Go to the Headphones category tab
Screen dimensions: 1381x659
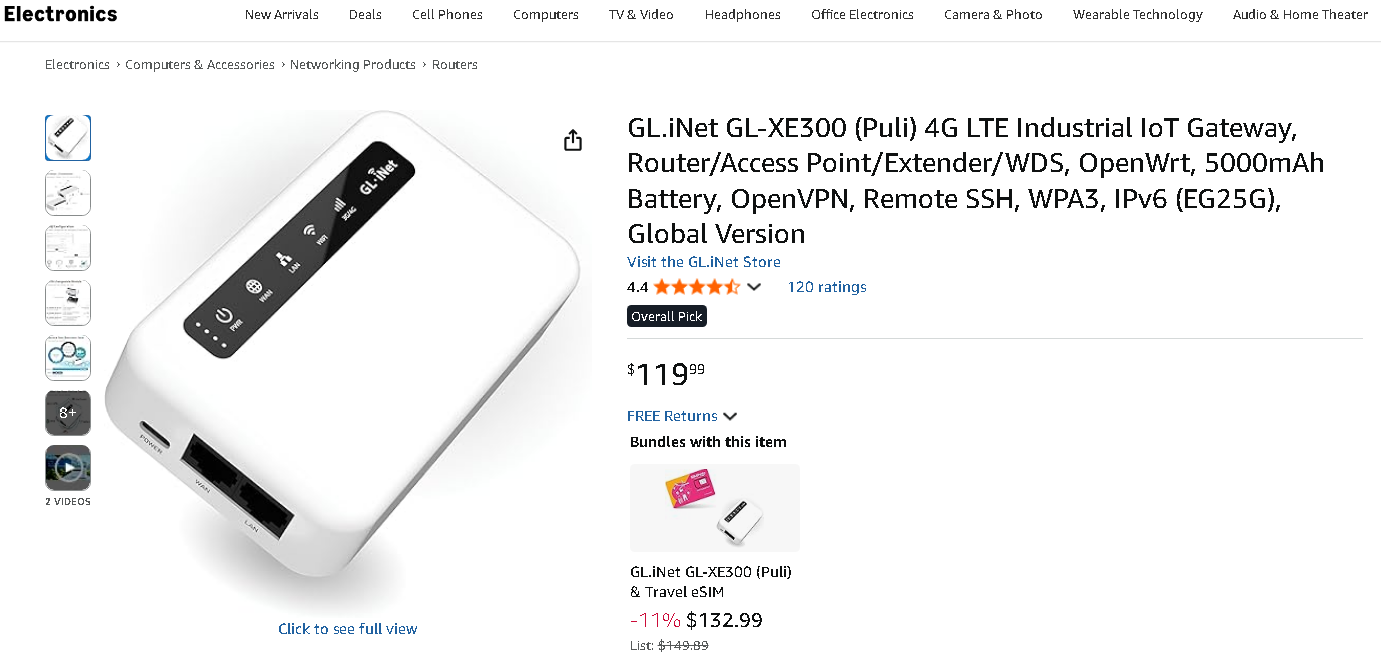[742, 15]
